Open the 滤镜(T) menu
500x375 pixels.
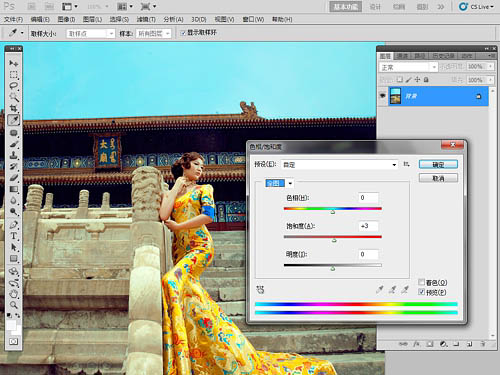click(x=146, y=19)
